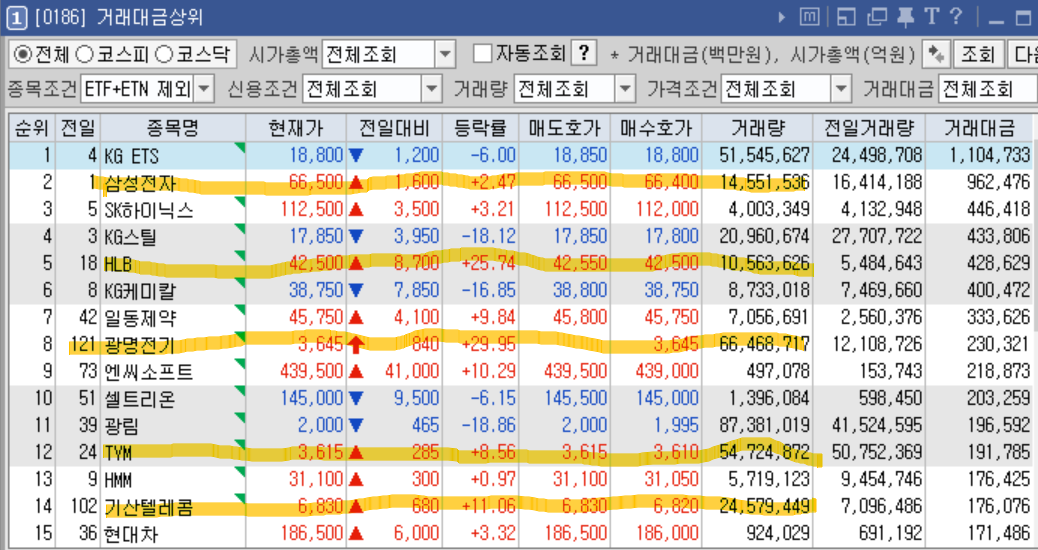This screenshot has height=550, width=1038.
Task: Select the 일동제약 stock name
Action: tap(140, 318)
